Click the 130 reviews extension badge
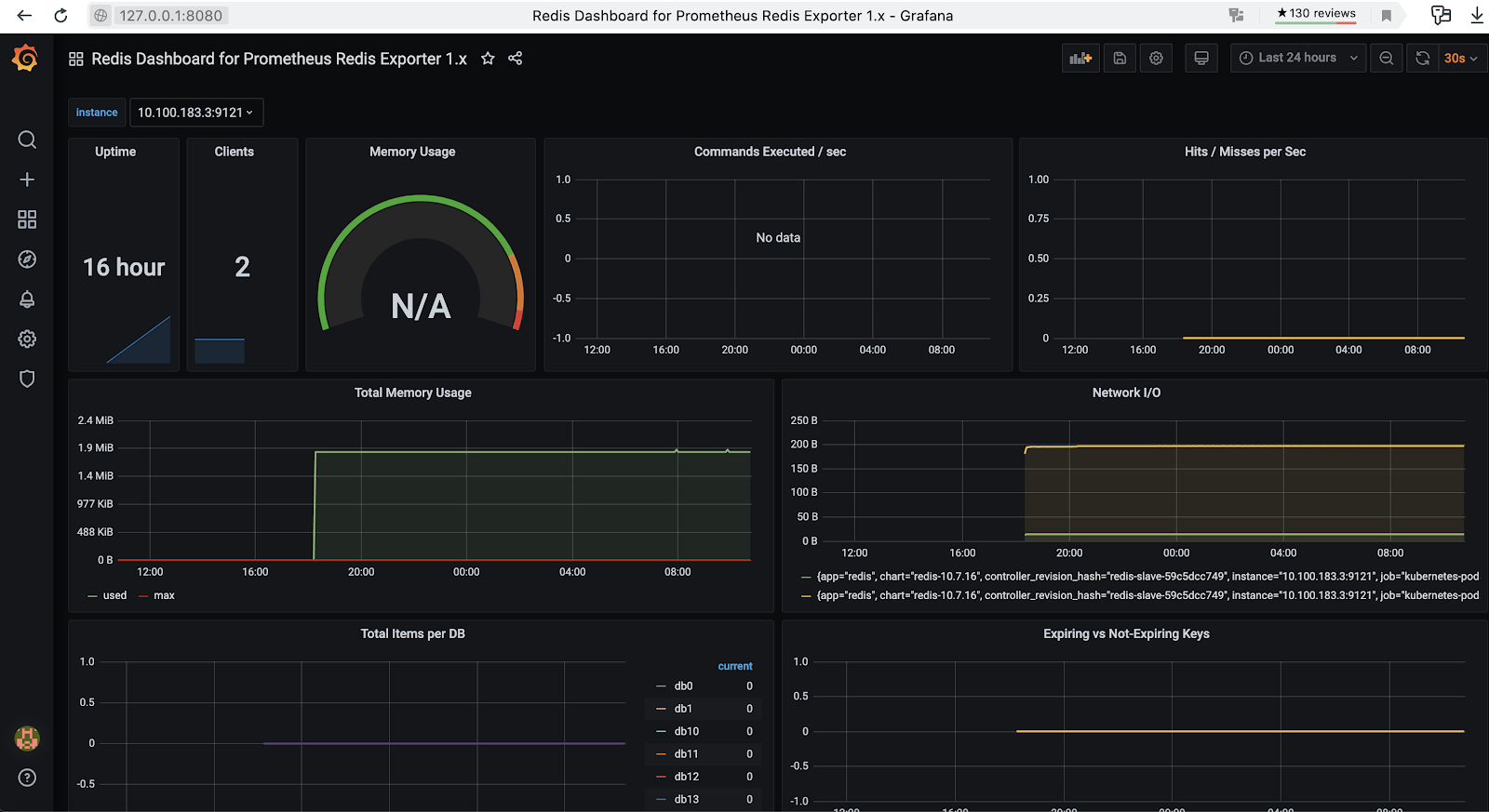The height and width of the screenshot is (812, 1489). [x=1316, y=14]
